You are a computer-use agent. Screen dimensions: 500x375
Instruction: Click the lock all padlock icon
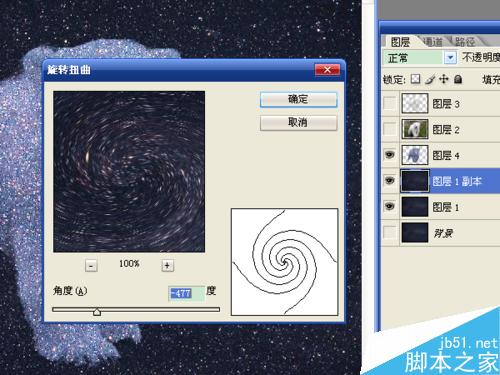coord(458,79)
